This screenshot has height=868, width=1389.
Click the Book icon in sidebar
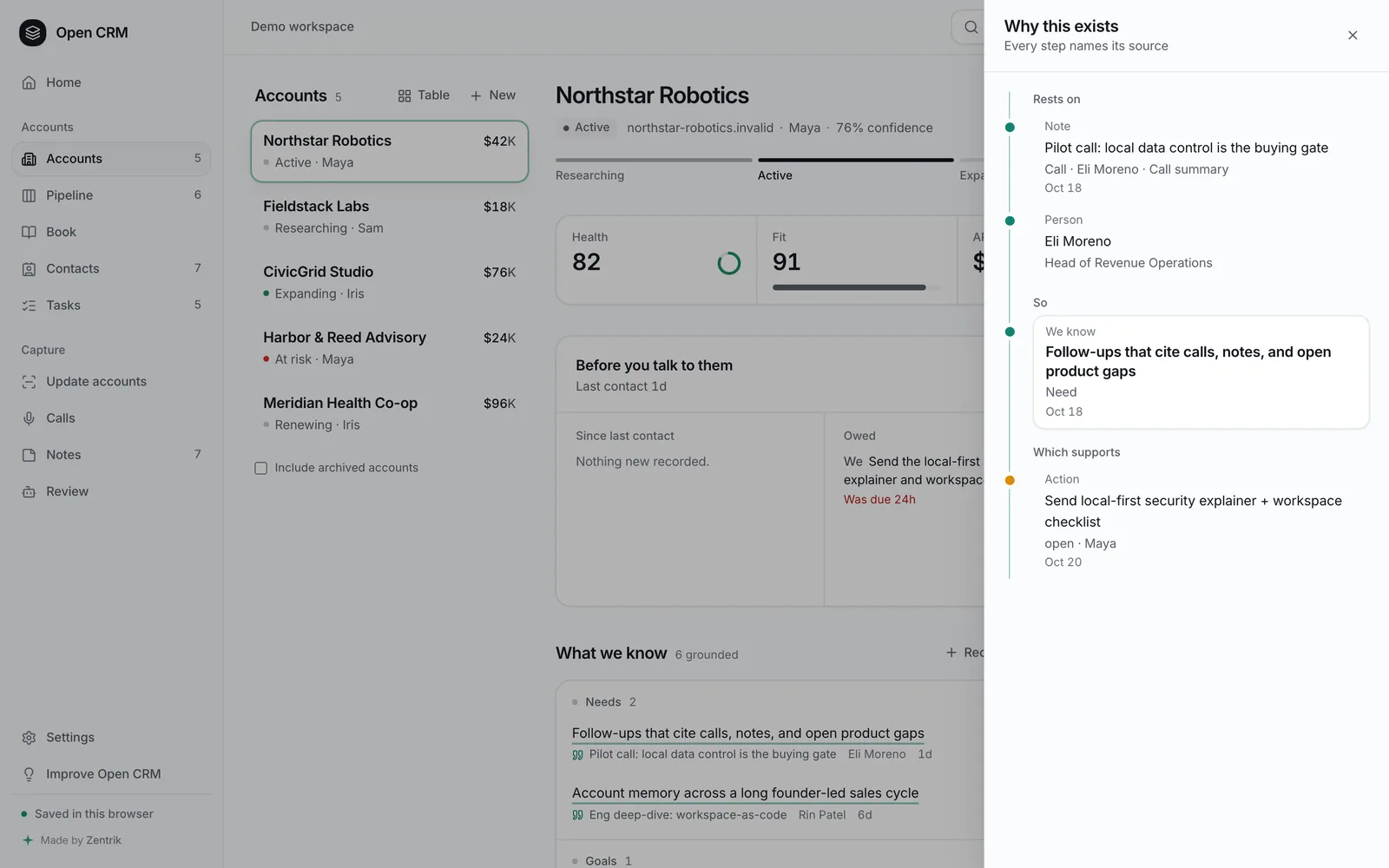[x=29, y=232]
